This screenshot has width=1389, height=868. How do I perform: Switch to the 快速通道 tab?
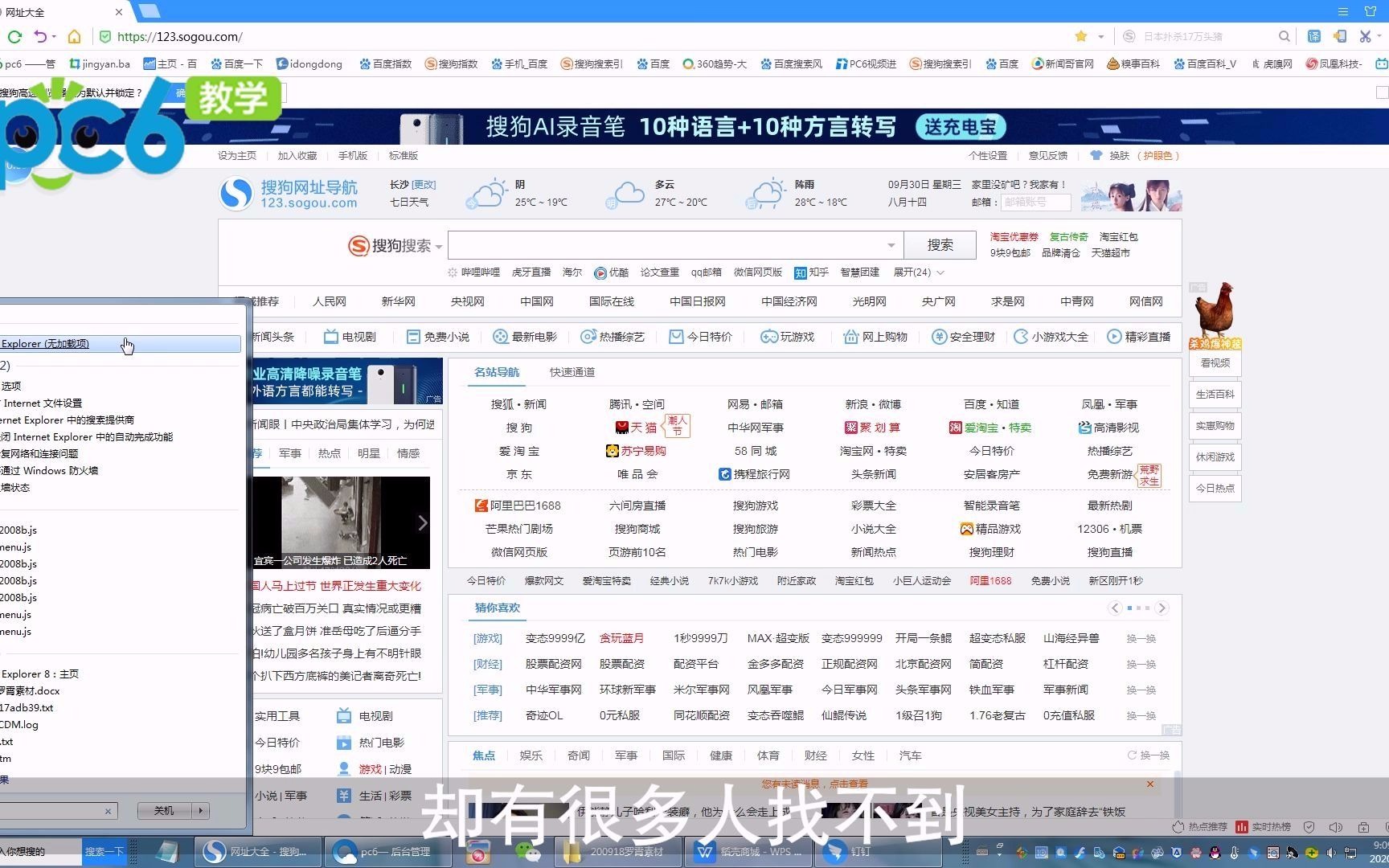[572, 372]
